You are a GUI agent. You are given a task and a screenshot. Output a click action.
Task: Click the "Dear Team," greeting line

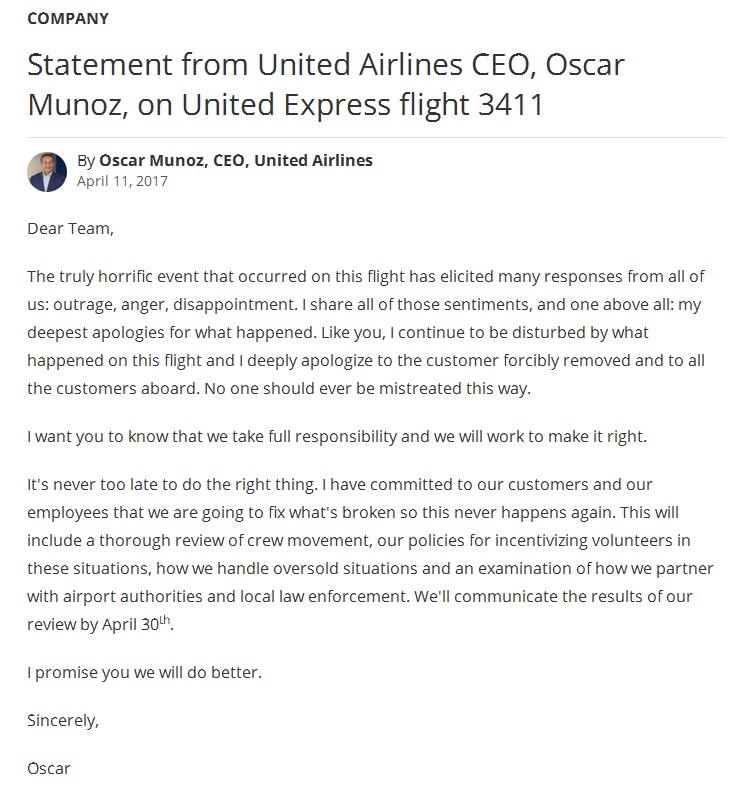click(x=70, y=229)
